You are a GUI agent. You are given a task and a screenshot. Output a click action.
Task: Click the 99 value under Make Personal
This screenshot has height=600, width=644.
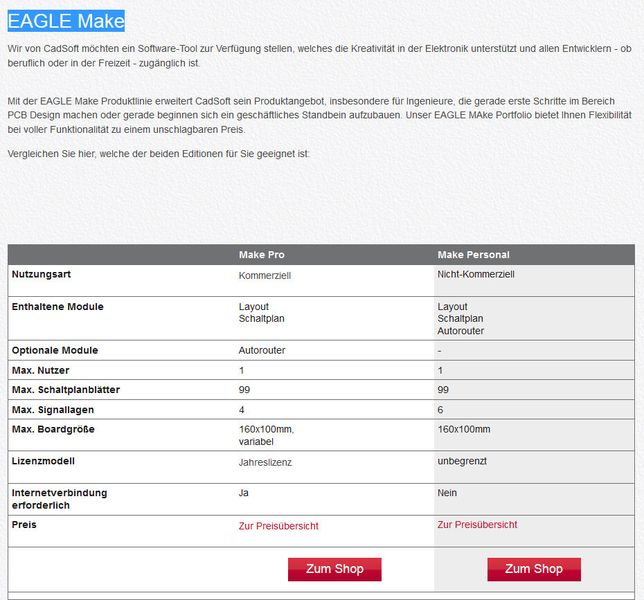coord(443,390)
